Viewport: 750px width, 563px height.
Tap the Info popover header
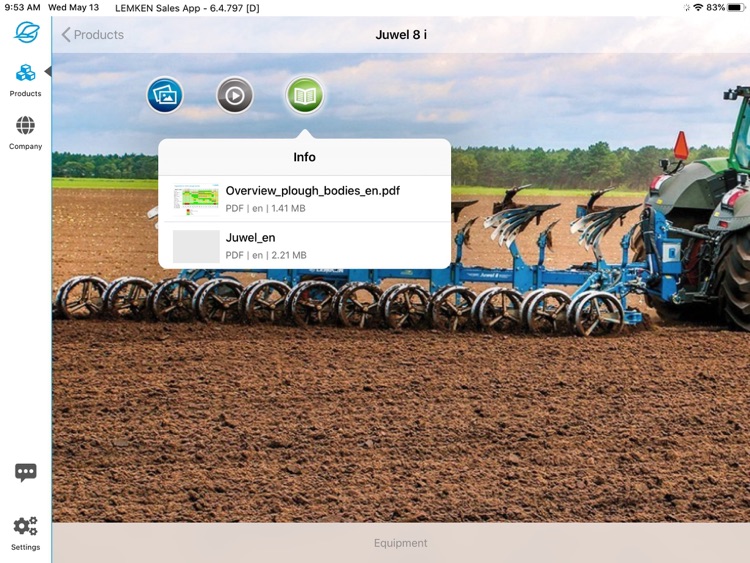tap(304, 157)
